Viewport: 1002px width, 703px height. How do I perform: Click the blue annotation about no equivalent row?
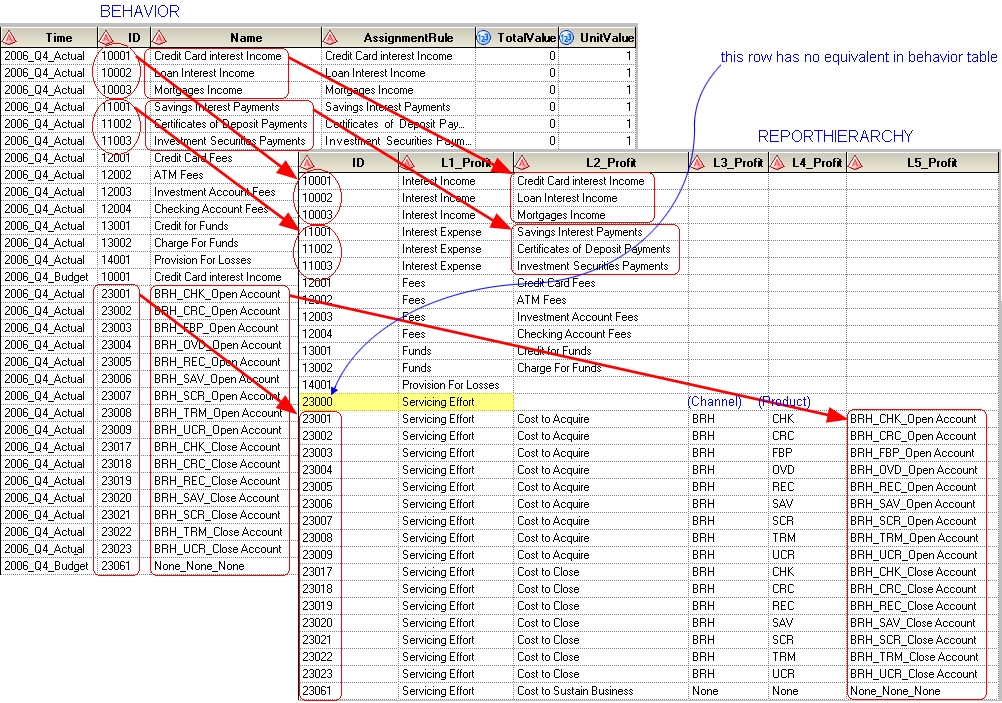[859, 57]
